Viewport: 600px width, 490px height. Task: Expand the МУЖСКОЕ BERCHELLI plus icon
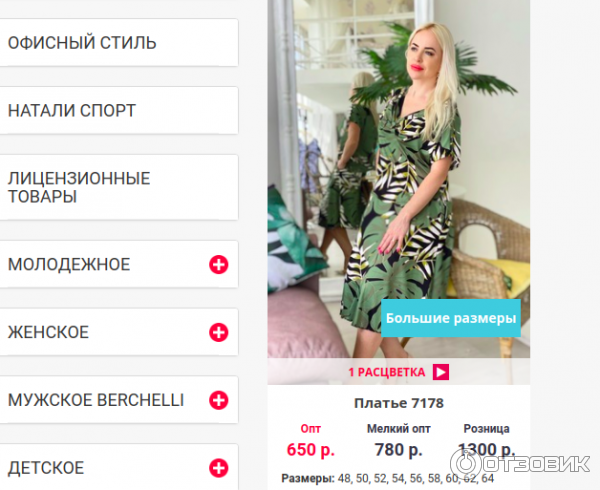[x=218, y=400]
